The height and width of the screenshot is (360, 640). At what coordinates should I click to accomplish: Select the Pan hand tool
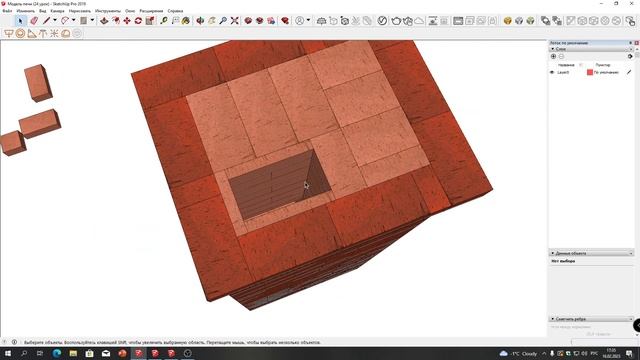pyautogui.click(x=211, y=20)
